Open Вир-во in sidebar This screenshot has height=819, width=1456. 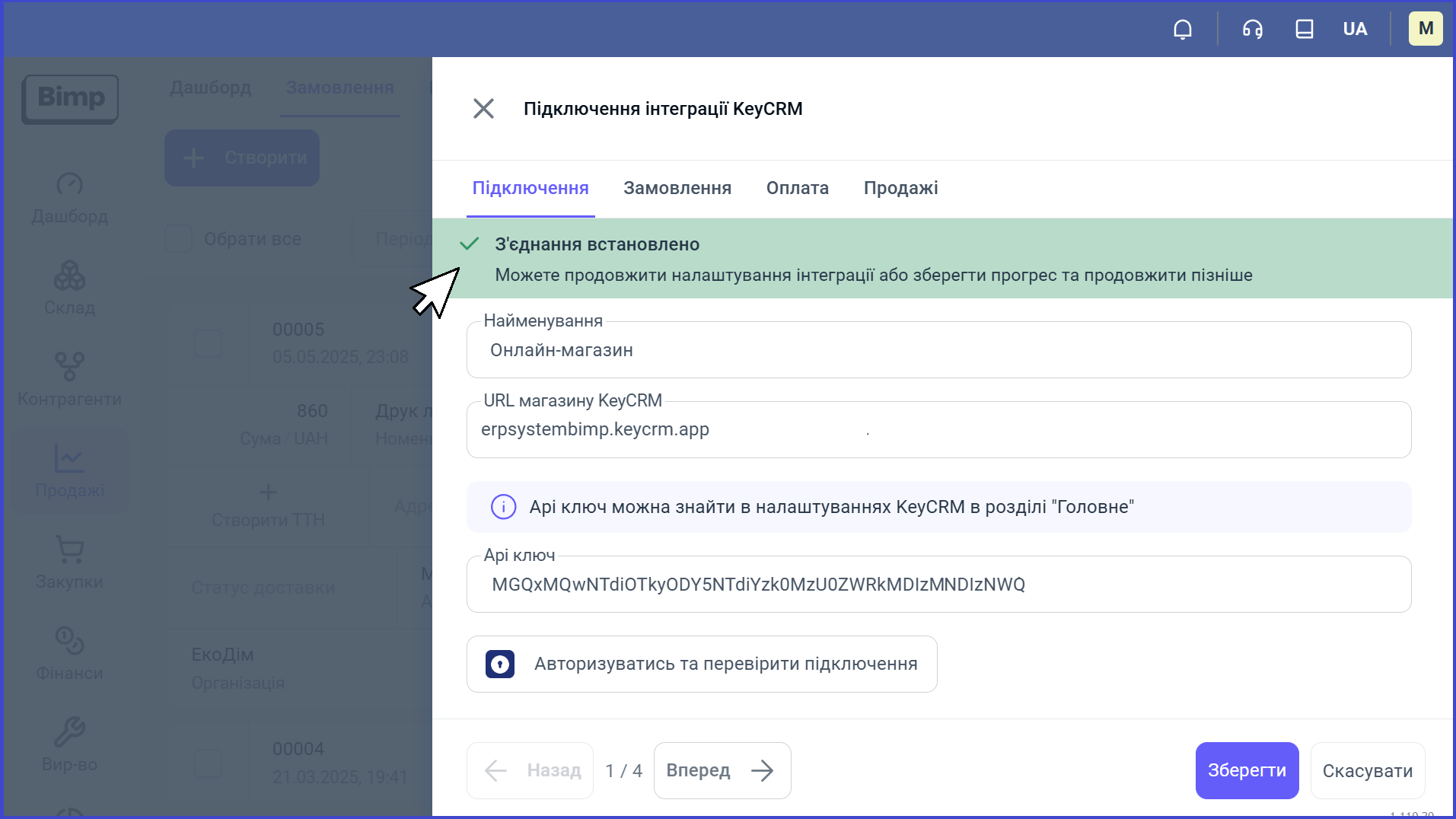[x=69, y=746]
